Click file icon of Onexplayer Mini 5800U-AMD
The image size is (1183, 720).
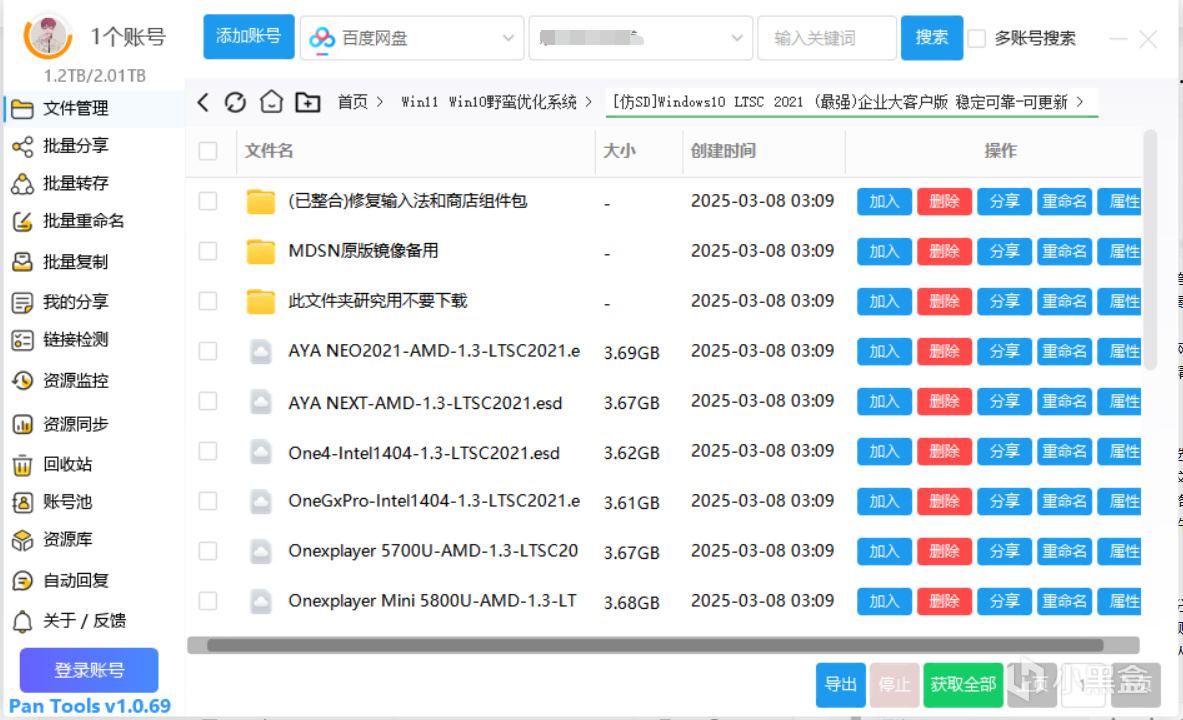pos(261,602)
